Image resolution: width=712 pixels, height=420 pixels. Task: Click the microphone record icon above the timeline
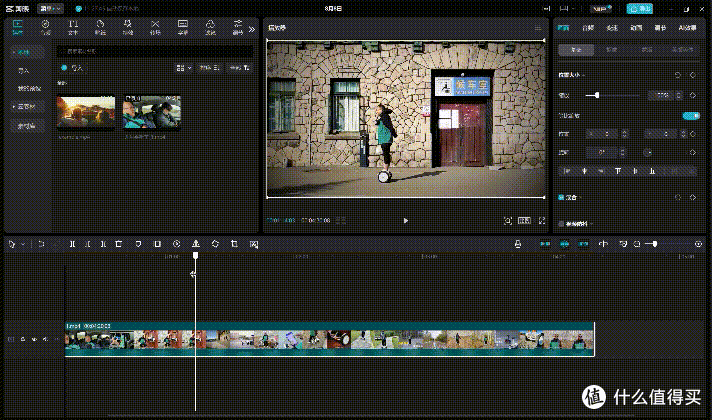point(518,244)
